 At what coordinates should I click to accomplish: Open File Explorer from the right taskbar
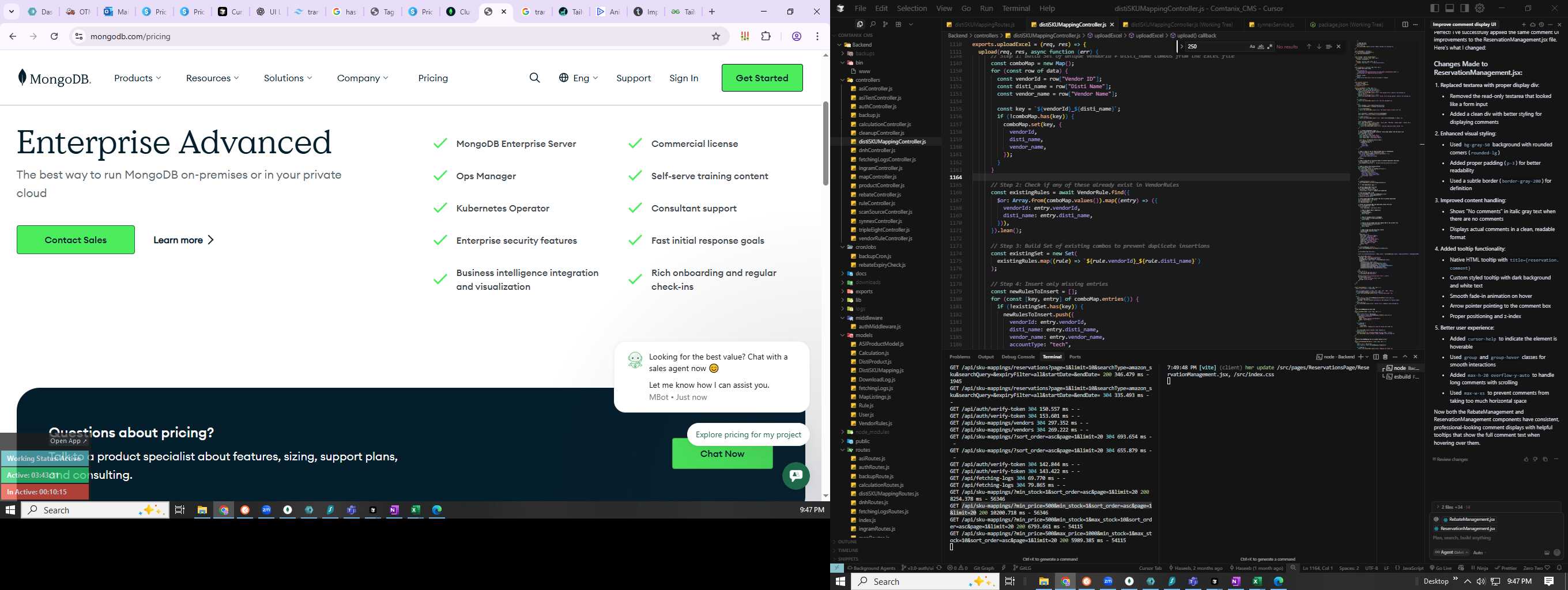click(x=1043, y=581)
